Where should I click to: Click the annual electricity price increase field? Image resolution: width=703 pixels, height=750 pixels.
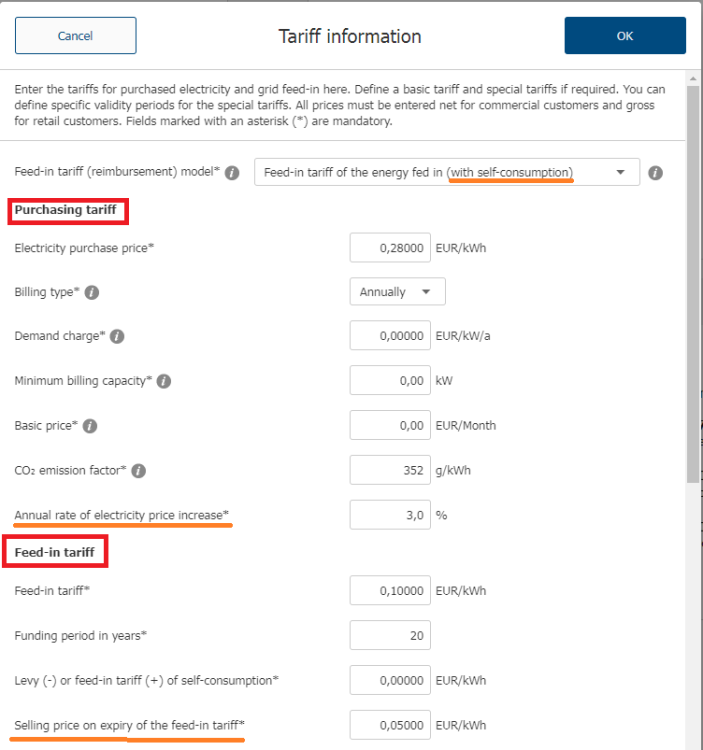click(390, 515)
